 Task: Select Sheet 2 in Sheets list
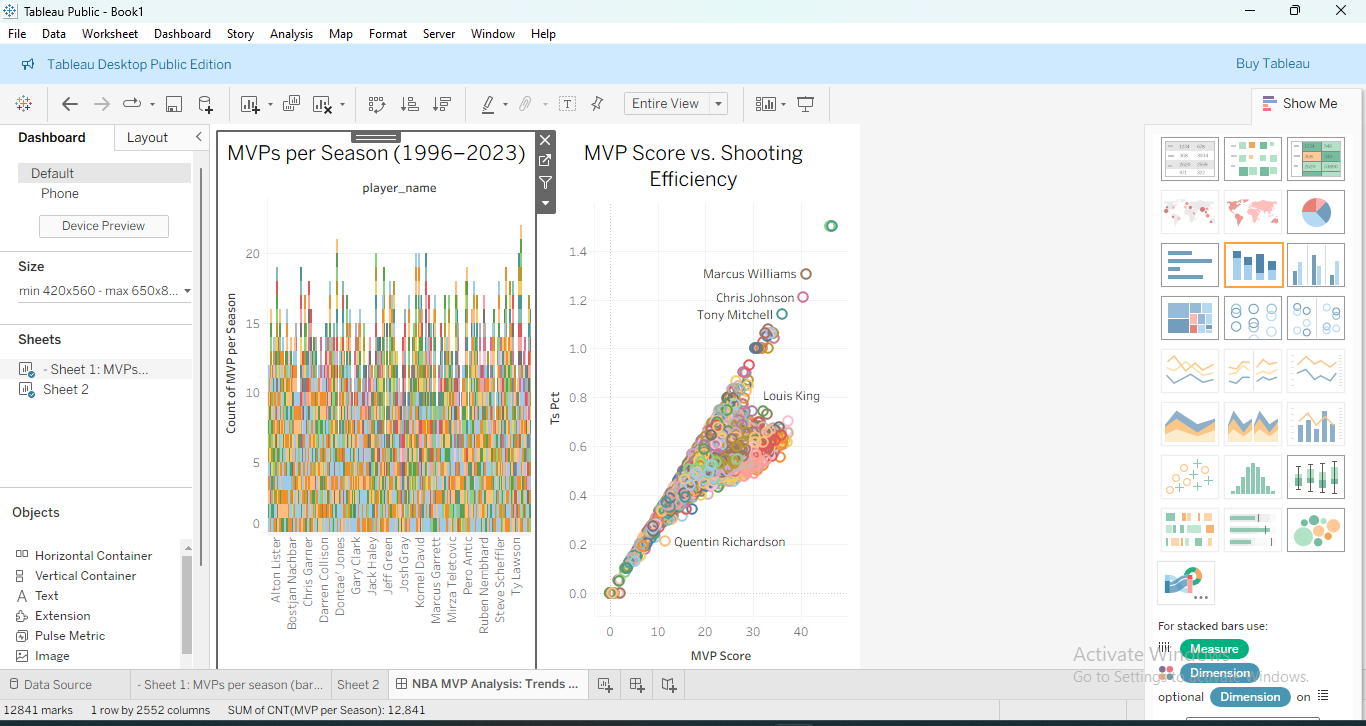[x=66, y=390]
